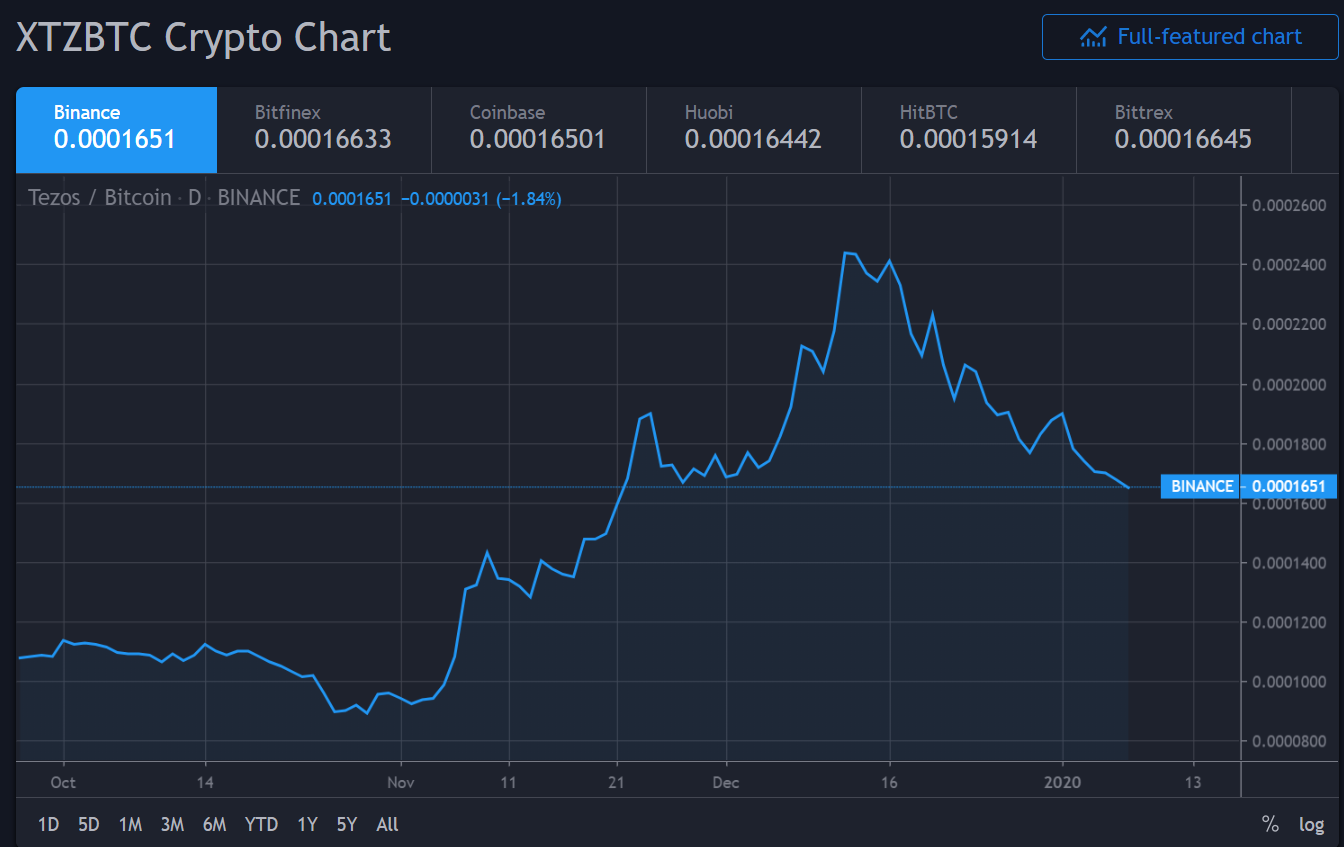
Task: Set the chart range to 5Y
Action: 347,824
